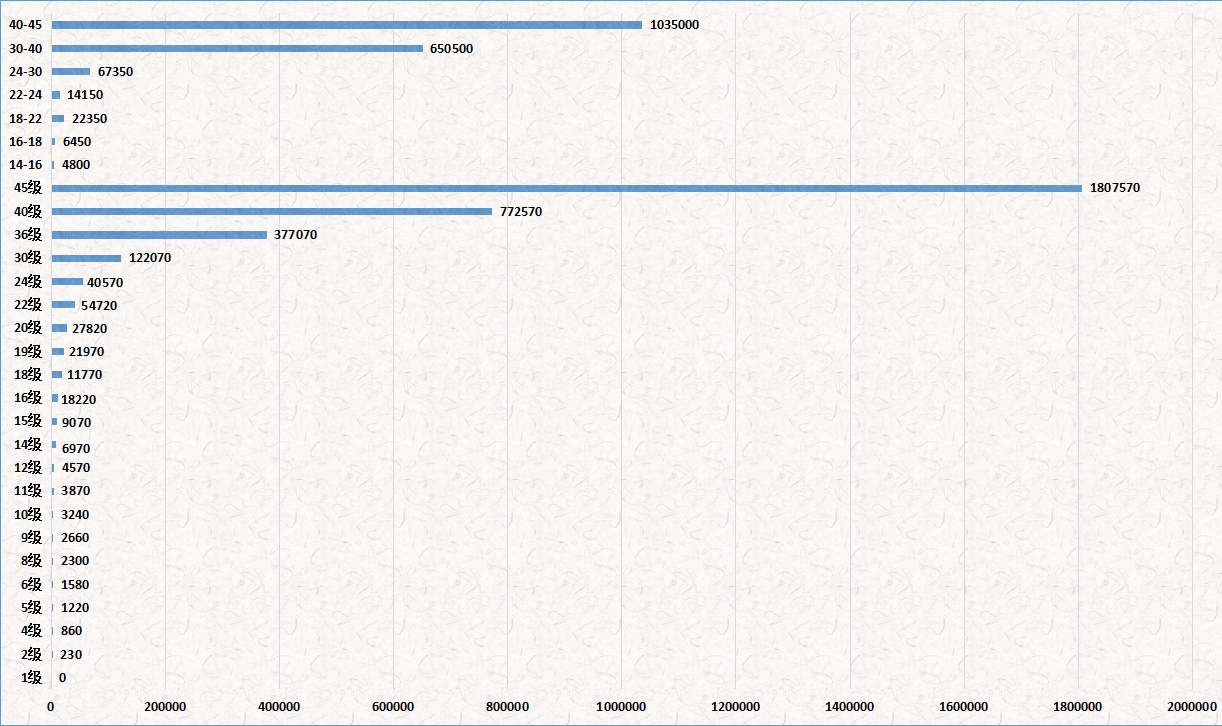The height and width of the screenshot is (726, 1222).
Task: Select the 1000000 horizontal axis tick label
Action: click(622, 707)
